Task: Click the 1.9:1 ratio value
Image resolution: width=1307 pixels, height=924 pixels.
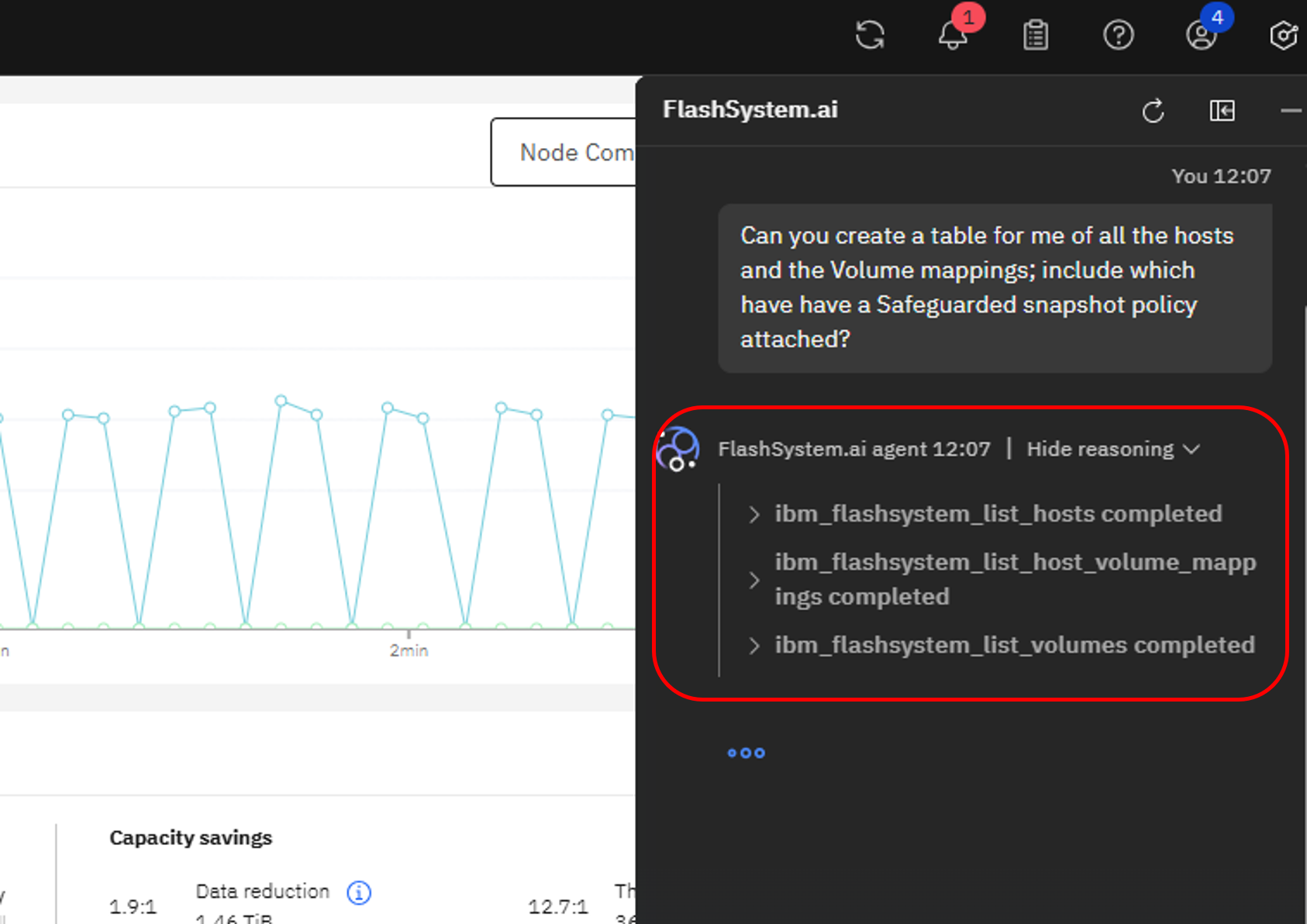Action: point(133,906)
